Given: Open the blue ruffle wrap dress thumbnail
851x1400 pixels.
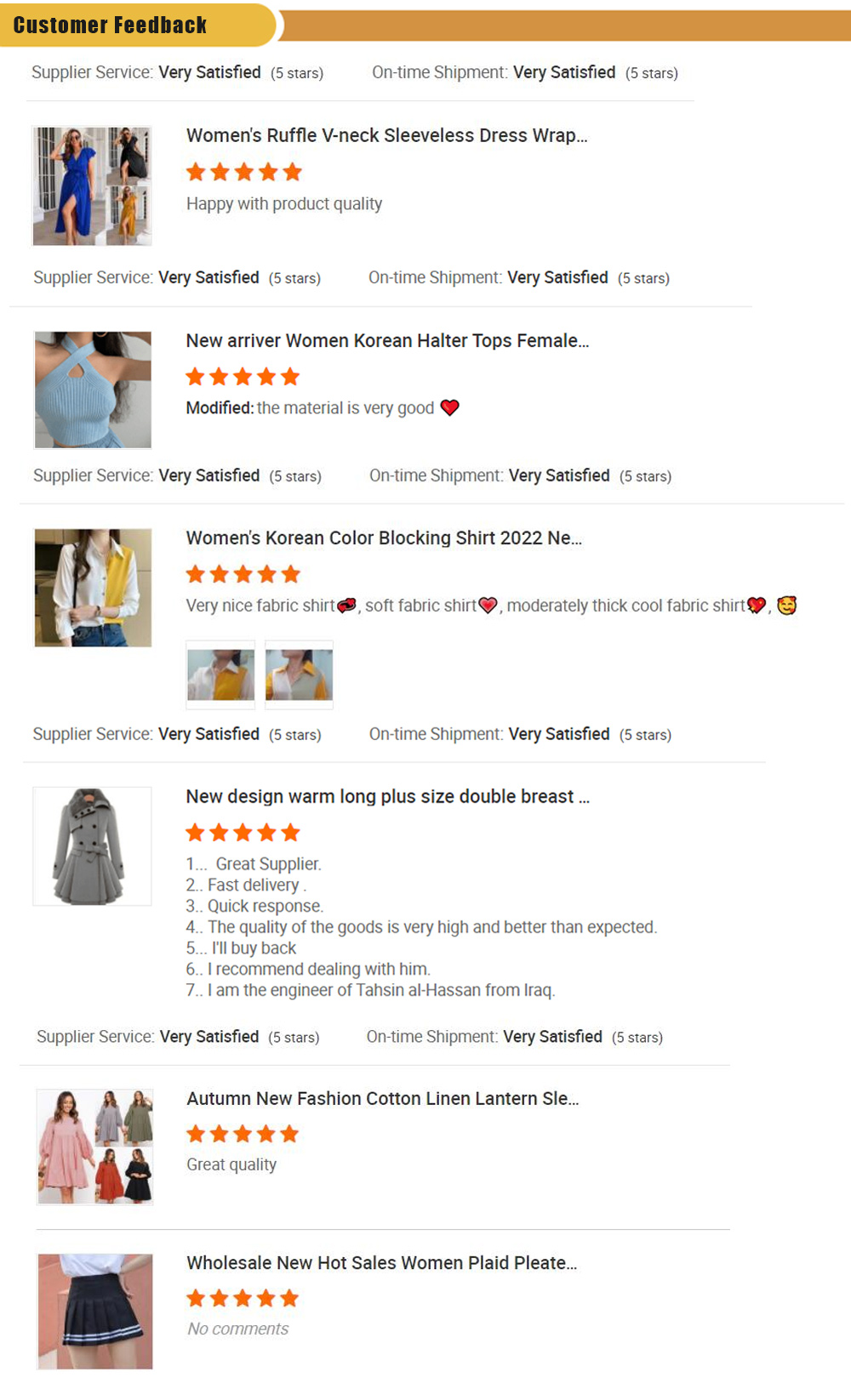Looking at the screenshot, I should (x=92, y=186).
